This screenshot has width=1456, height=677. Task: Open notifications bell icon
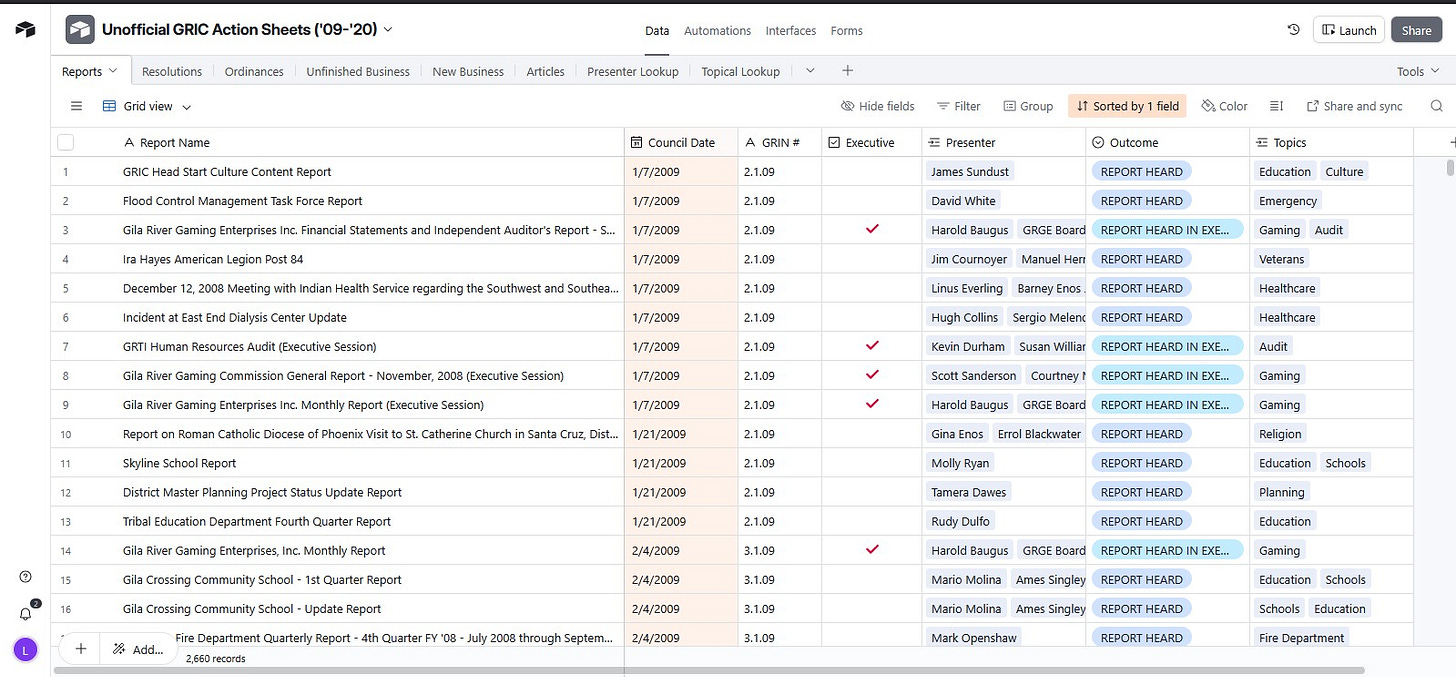click(25, 614)
